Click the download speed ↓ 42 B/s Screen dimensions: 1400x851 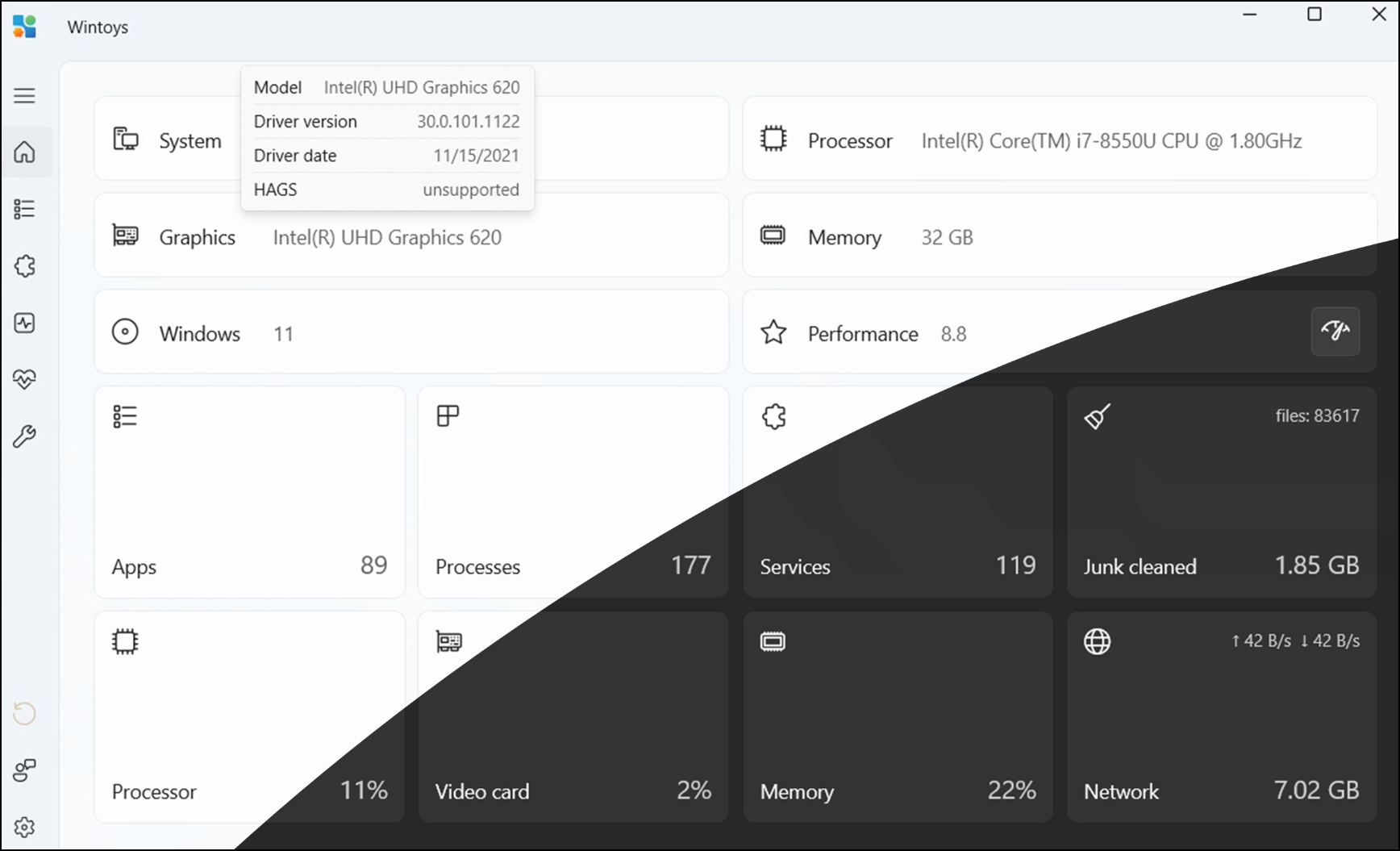[1330, 640]
